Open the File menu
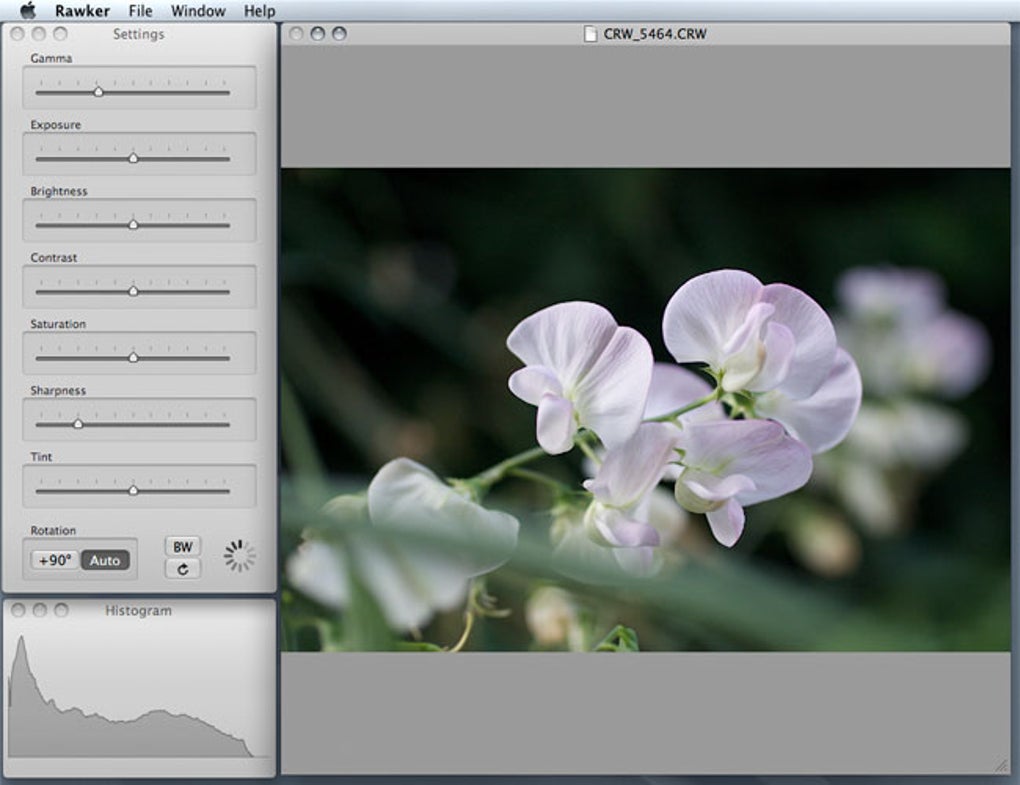Image resolution: width=1020 pixels, height=785 pixels. 140,11
